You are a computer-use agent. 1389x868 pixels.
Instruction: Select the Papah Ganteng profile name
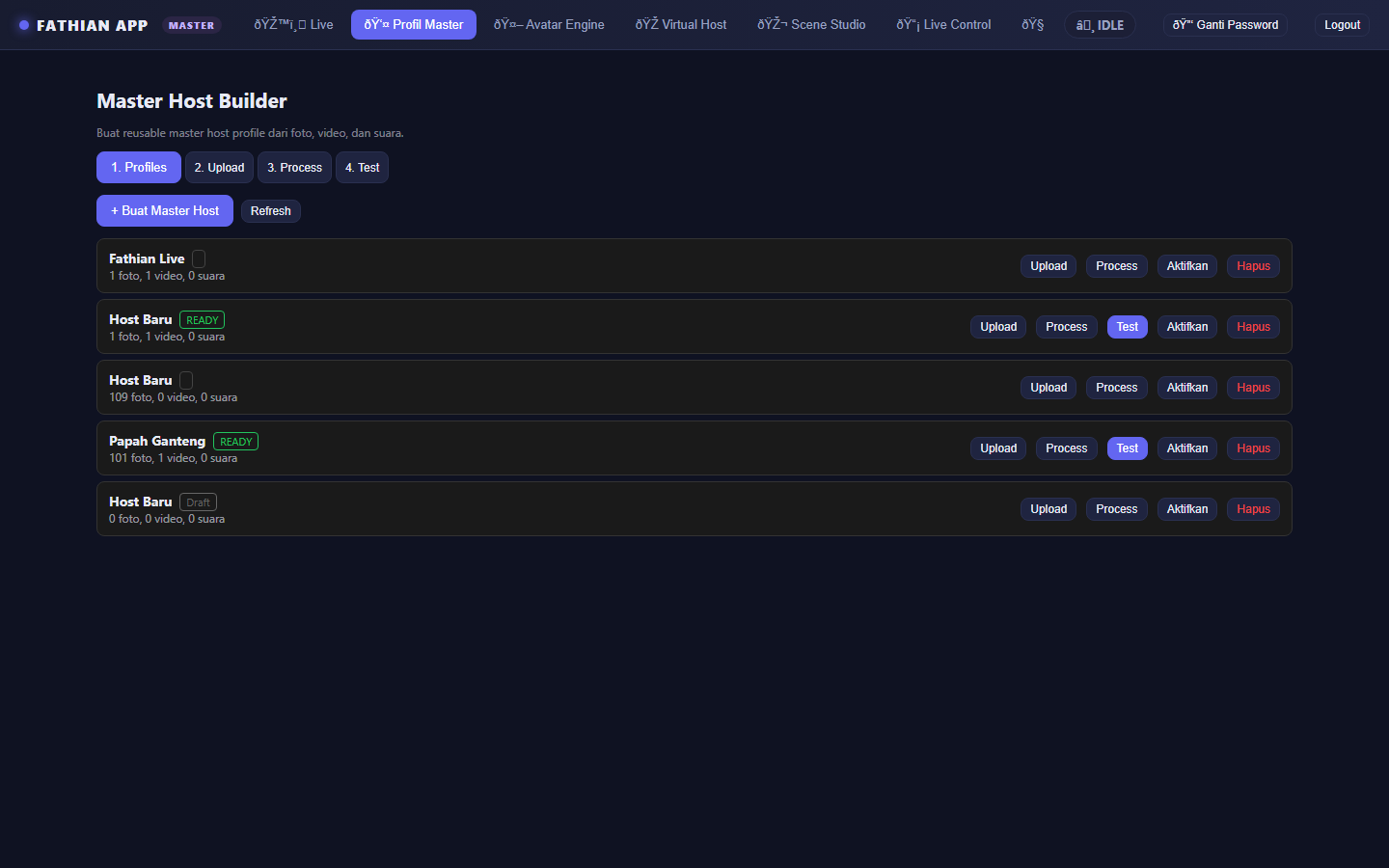(x=157, y=441)
